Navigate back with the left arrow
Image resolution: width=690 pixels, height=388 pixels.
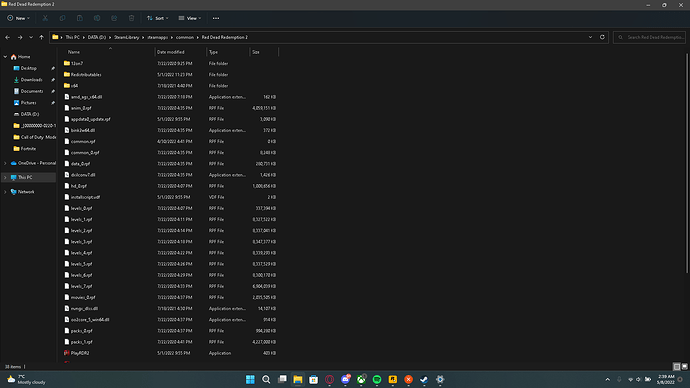pyautogui.click(x=7, y=37)
